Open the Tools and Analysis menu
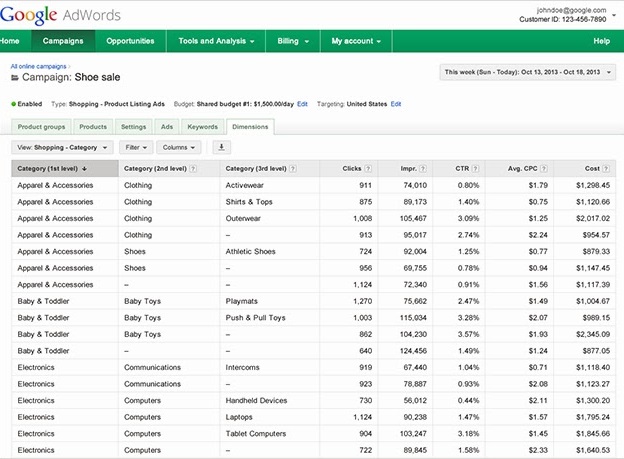Viewport: 624px width, 459px height. (216, 41)
